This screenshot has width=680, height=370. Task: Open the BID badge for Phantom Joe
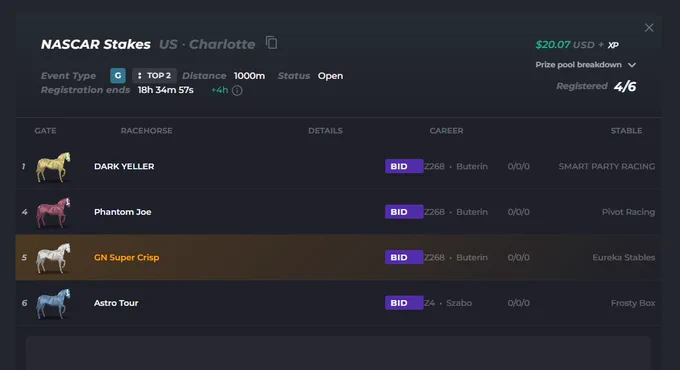404,212
